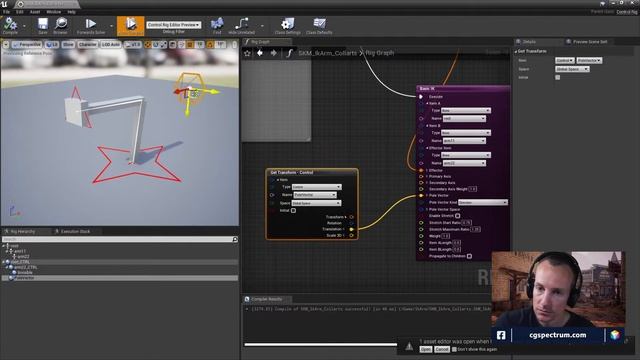Image resolution: width=640 pixels, height=360 pixels.
Task: Click the Scale 3D output pin
Action: click(351, 236)
